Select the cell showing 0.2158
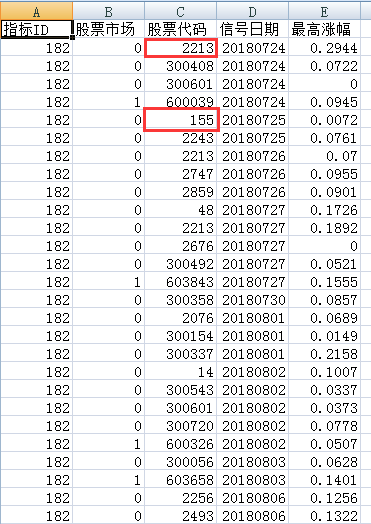 325,354
